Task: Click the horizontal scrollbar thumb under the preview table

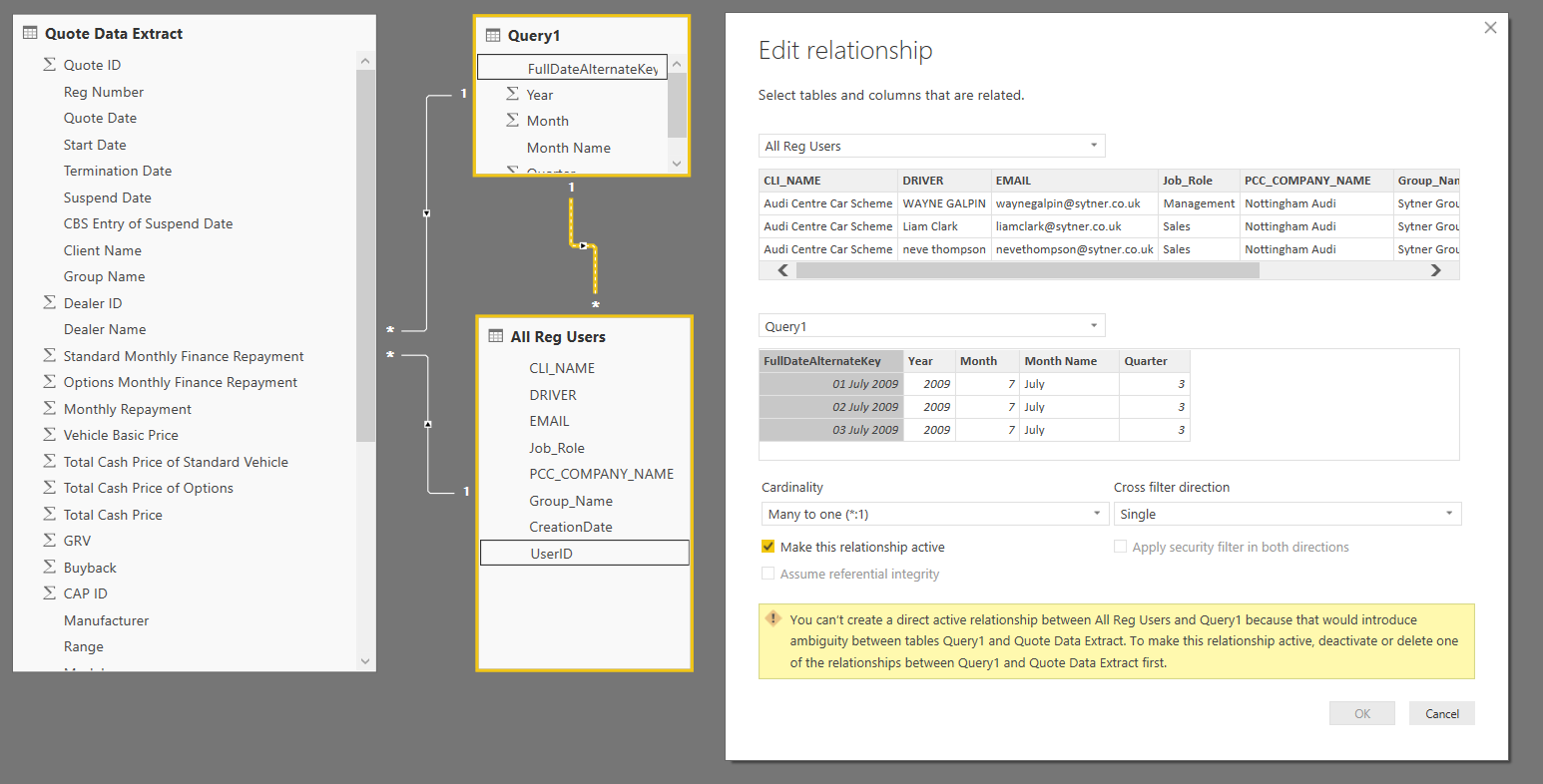Action: click(1027, 270)
